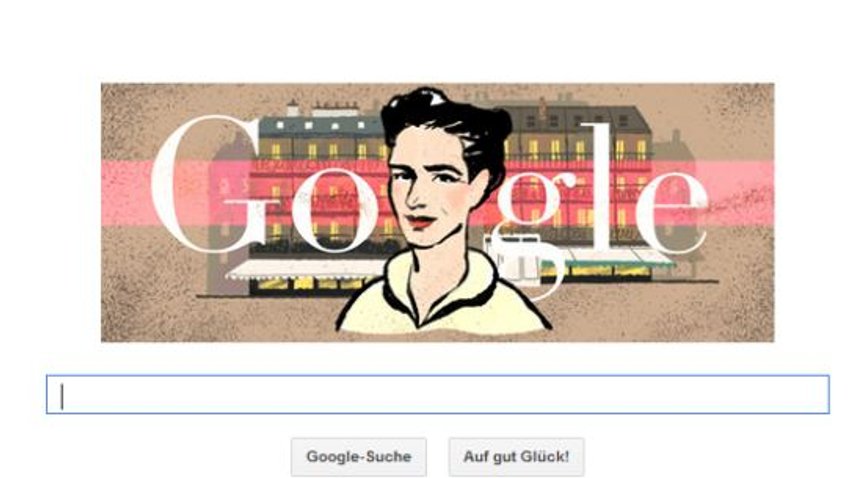Click the woman's red lips in the doodle
The width and height of the screenshot is (850, 478).
[x=422, y=221]
